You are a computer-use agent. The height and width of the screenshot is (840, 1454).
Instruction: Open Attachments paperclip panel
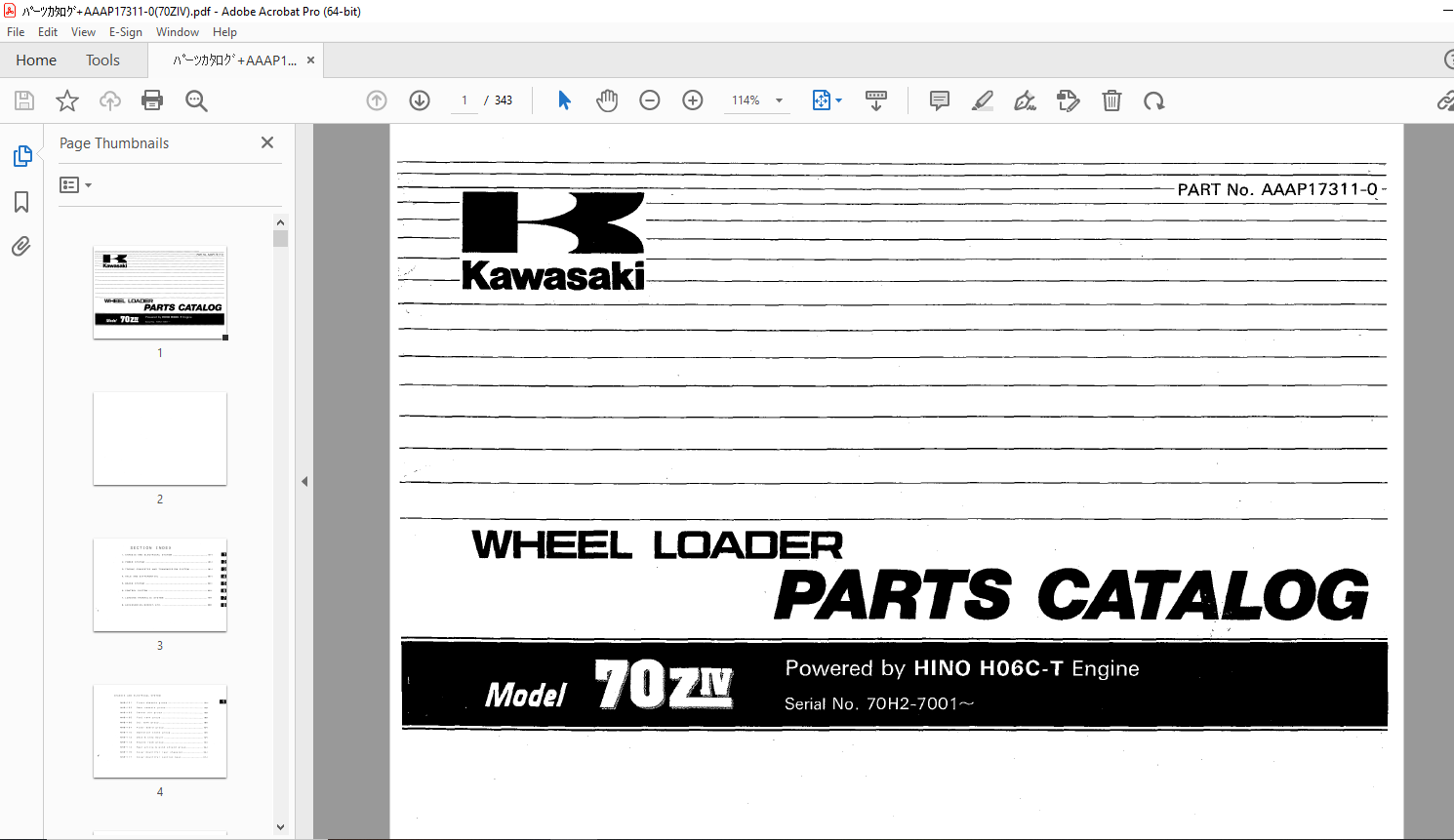point(21,246)
